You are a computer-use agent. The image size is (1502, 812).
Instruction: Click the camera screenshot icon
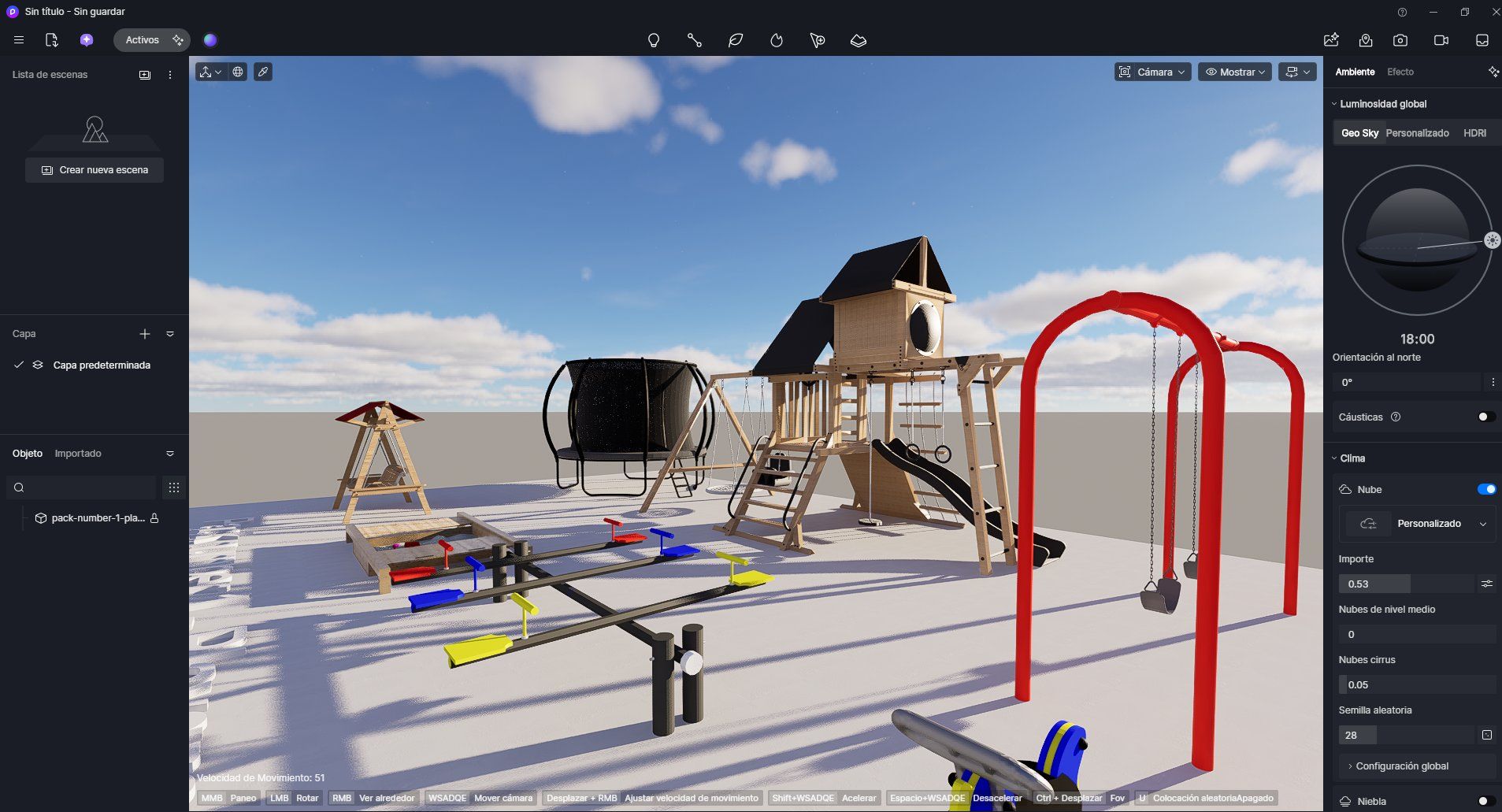tap(1400, 40)
